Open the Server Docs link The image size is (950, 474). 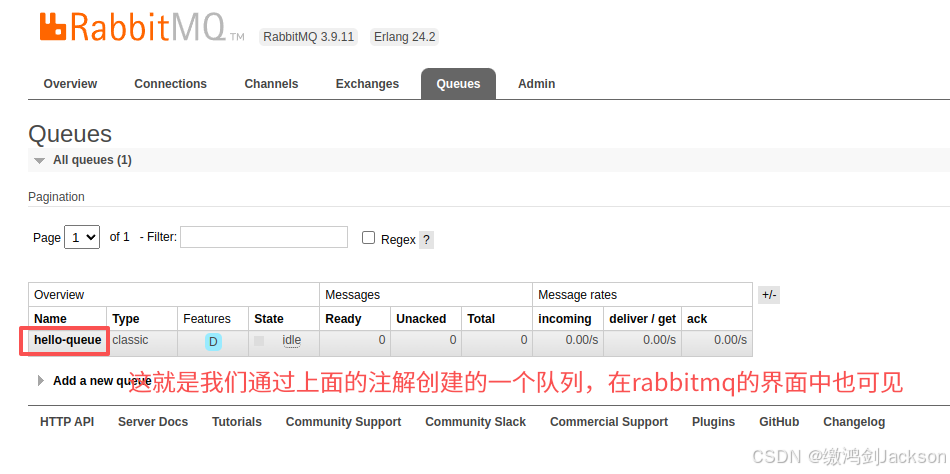153,422
